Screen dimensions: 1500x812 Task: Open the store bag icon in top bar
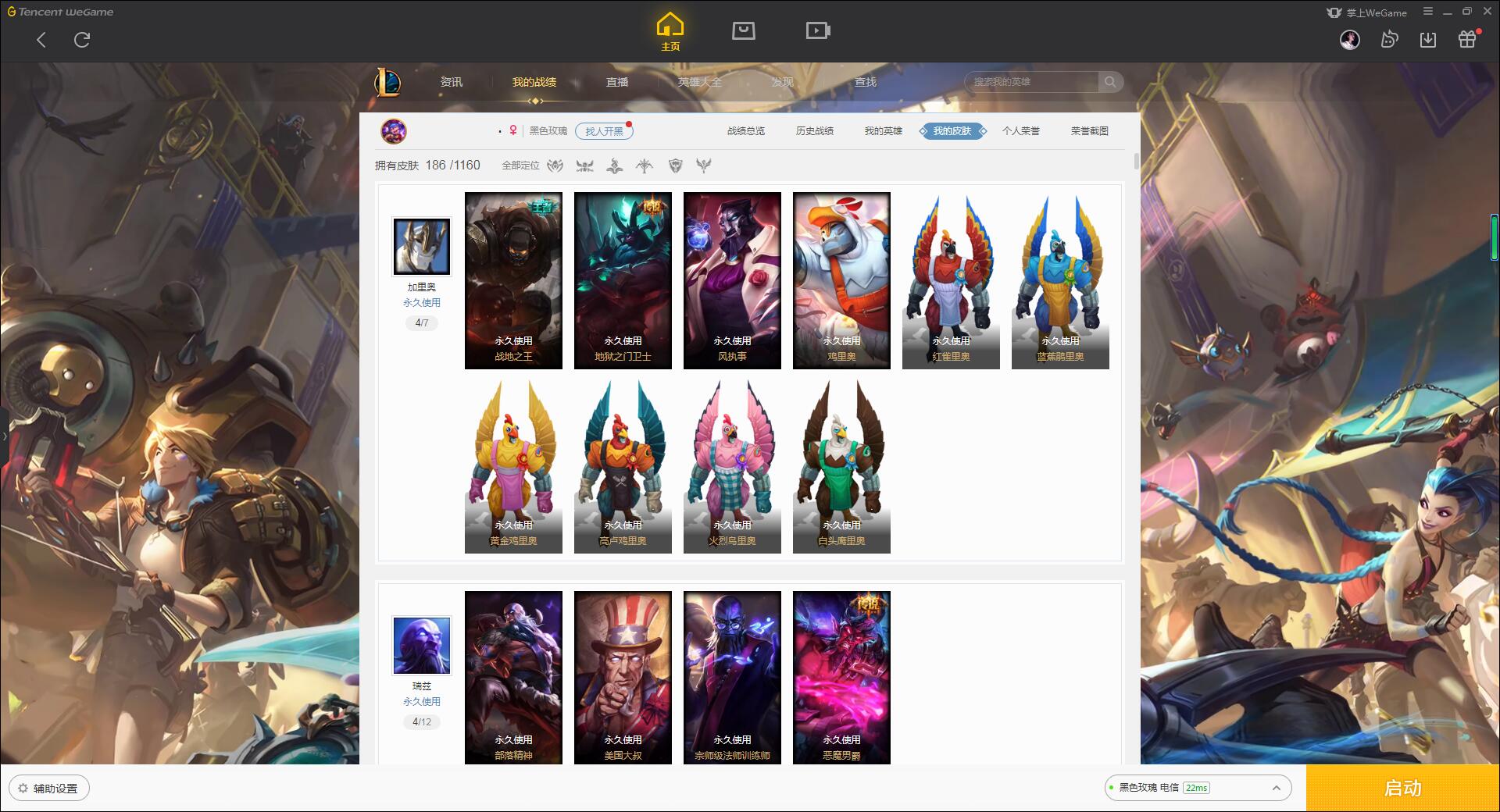pyautogui.click(x=743, y=30)
